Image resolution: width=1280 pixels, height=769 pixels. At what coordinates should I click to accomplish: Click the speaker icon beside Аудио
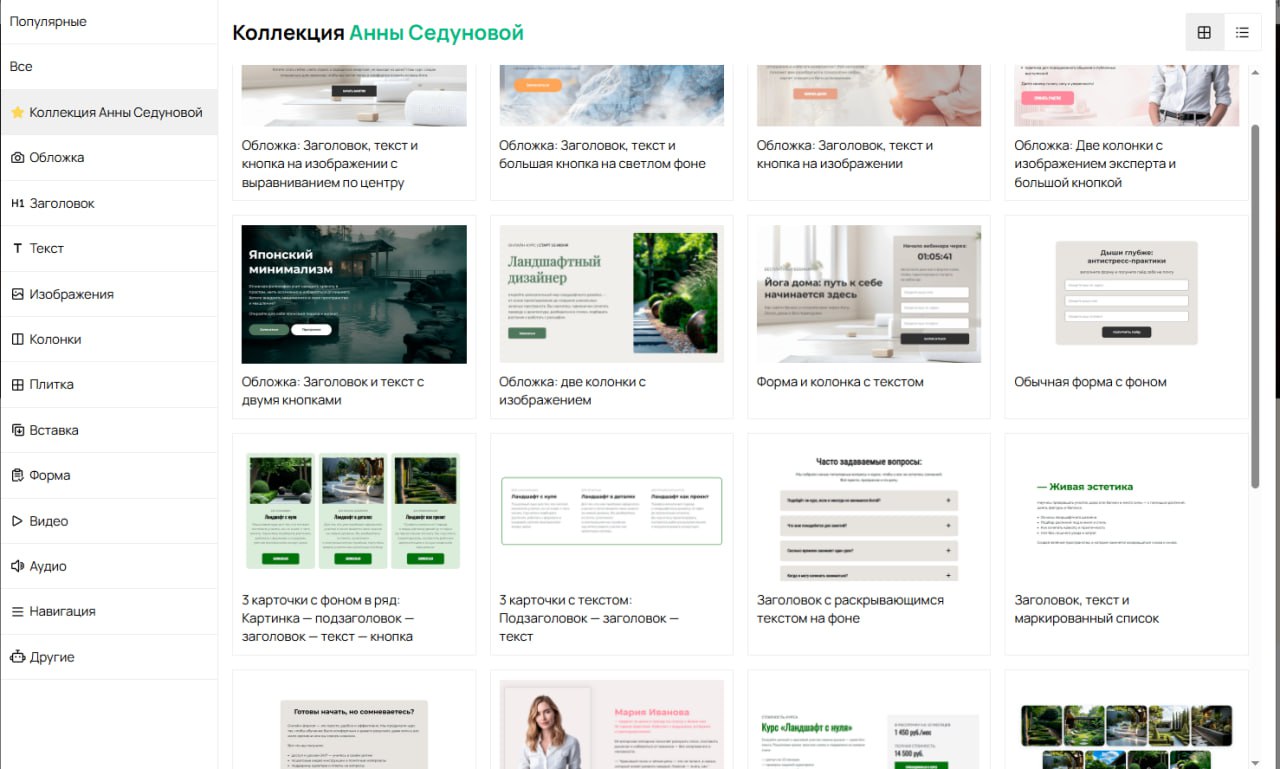click(17, 566)
